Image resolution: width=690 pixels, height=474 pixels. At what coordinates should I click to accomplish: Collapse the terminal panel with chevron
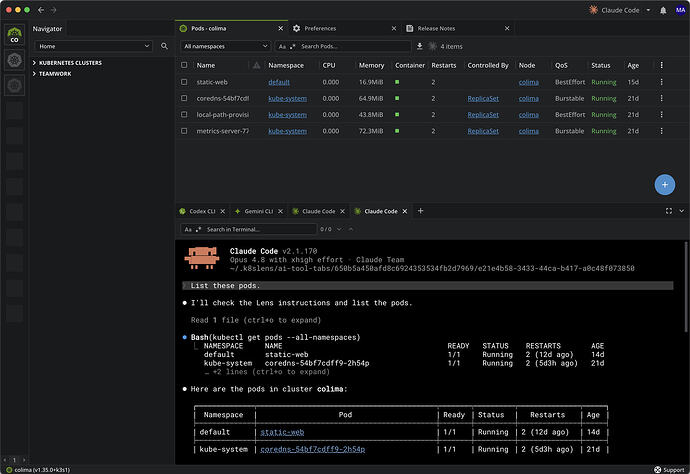681,211
